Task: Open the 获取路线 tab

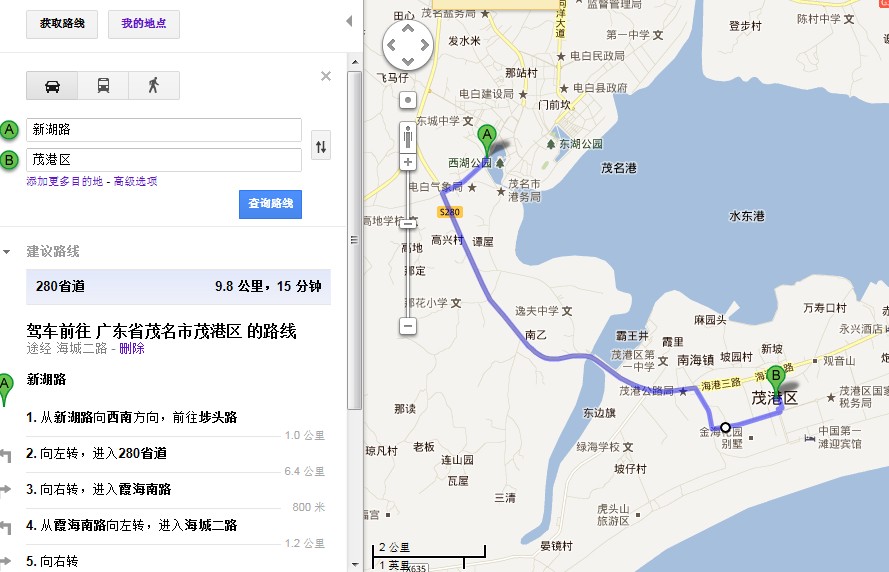Action: point(62,23)
